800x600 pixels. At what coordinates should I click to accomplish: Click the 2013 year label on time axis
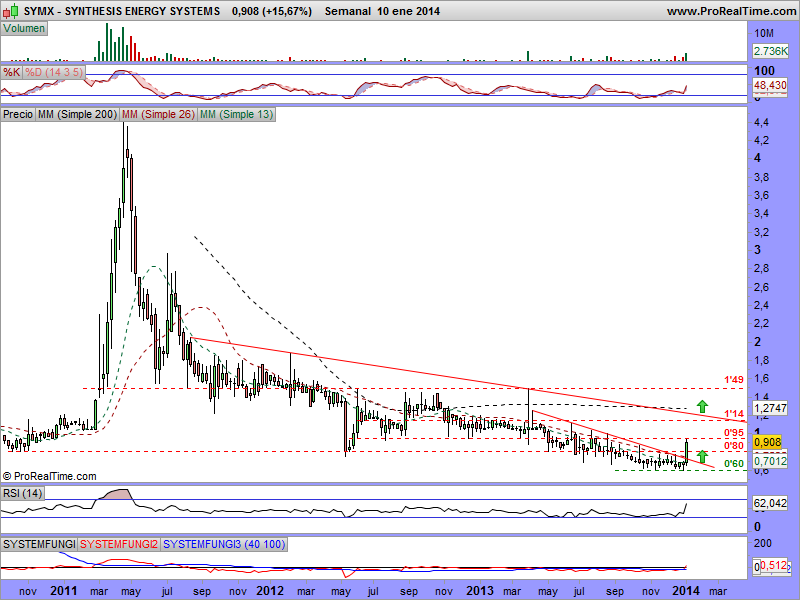click(x=480, y=591)
